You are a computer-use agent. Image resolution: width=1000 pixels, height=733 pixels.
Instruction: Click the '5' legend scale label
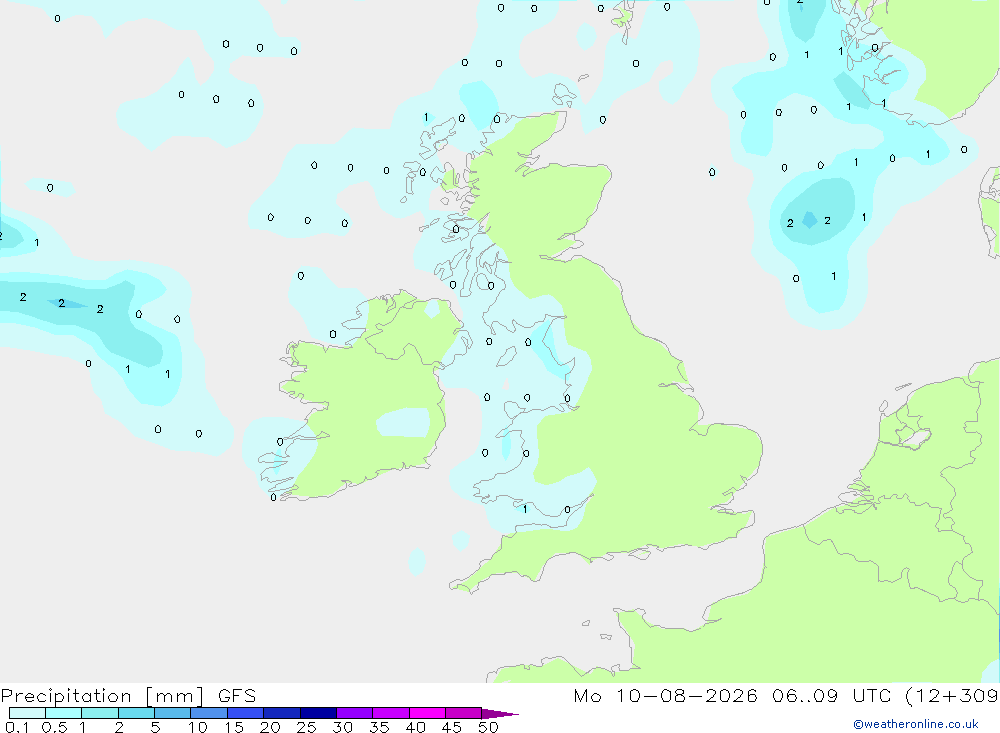tap(155, 727)
